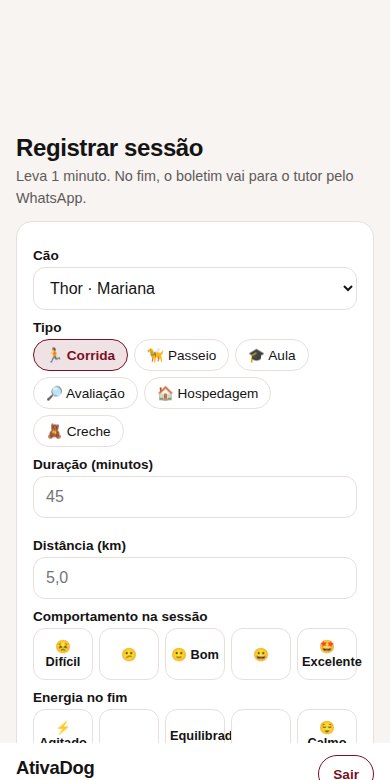Select the Aula graduation cap chip
The height and width of the screenshot is (780, 390).
pyautogui.click(x=272, y=355)
